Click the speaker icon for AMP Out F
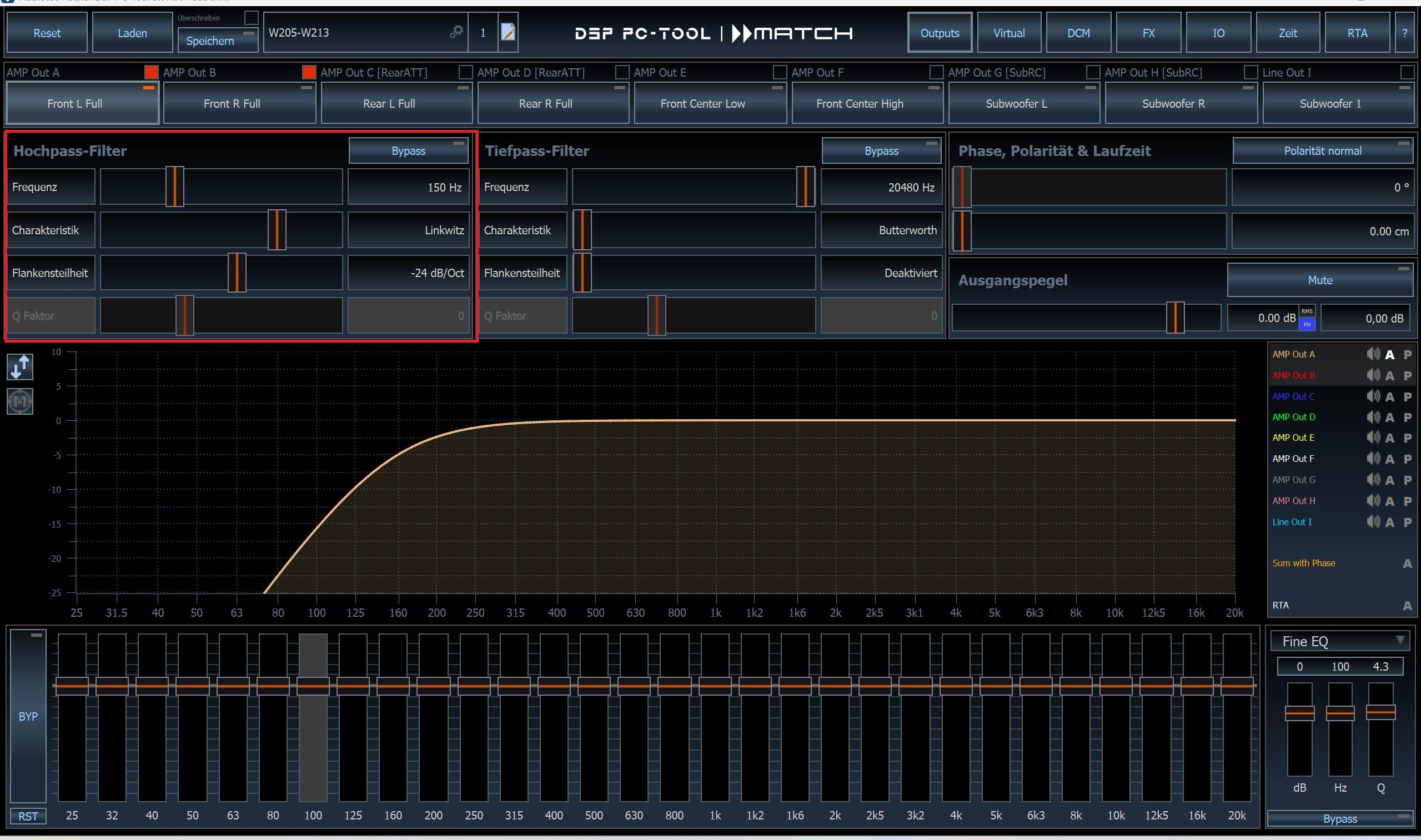1421x840 pixels. click(x=1373, y=459)
